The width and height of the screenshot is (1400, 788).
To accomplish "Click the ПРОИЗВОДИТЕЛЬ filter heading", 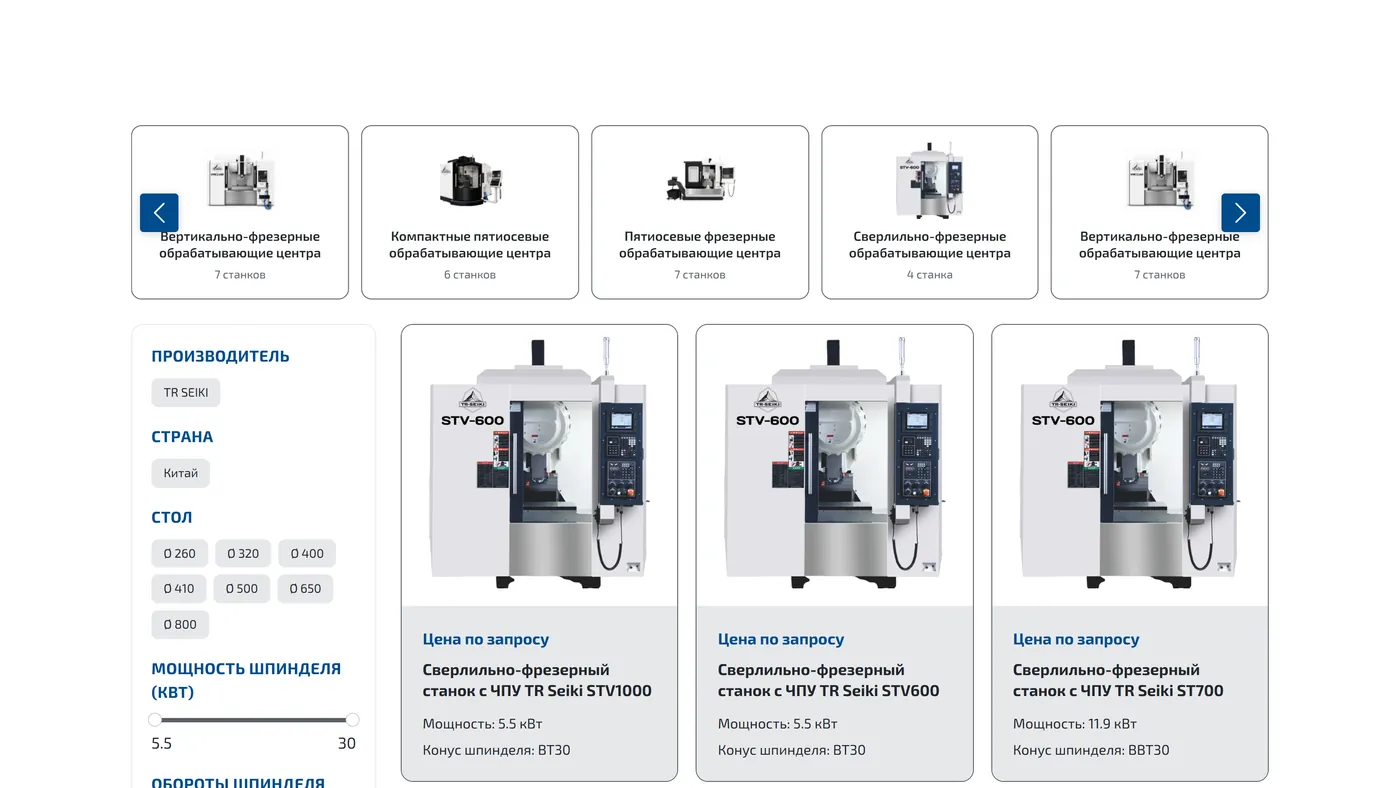I will (220, 356).
